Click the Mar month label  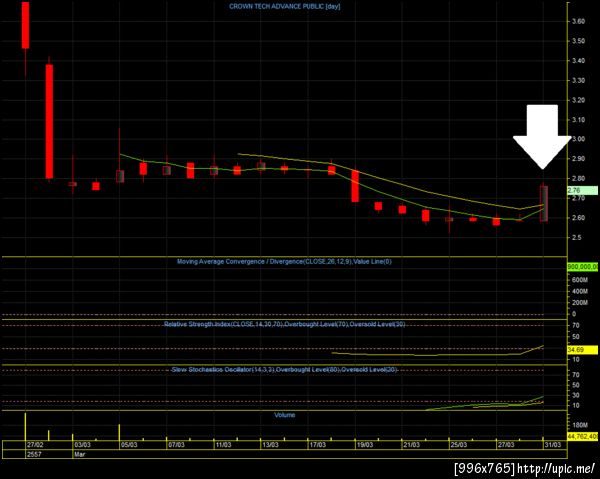pyautogui.click(x=80, y=454)
